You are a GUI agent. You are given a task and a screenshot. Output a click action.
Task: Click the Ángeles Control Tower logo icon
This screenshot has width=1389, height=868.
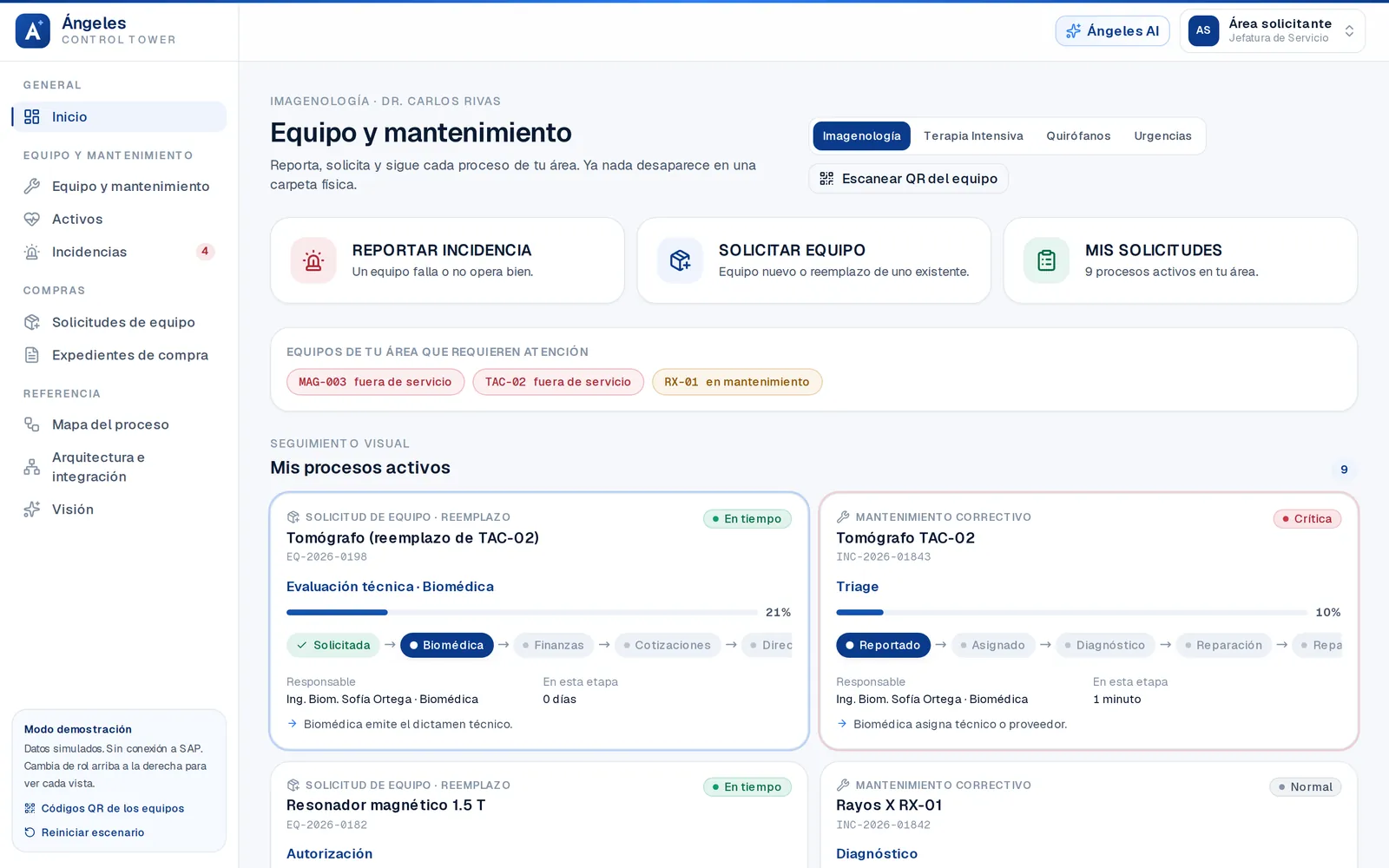tap(33, 31)
